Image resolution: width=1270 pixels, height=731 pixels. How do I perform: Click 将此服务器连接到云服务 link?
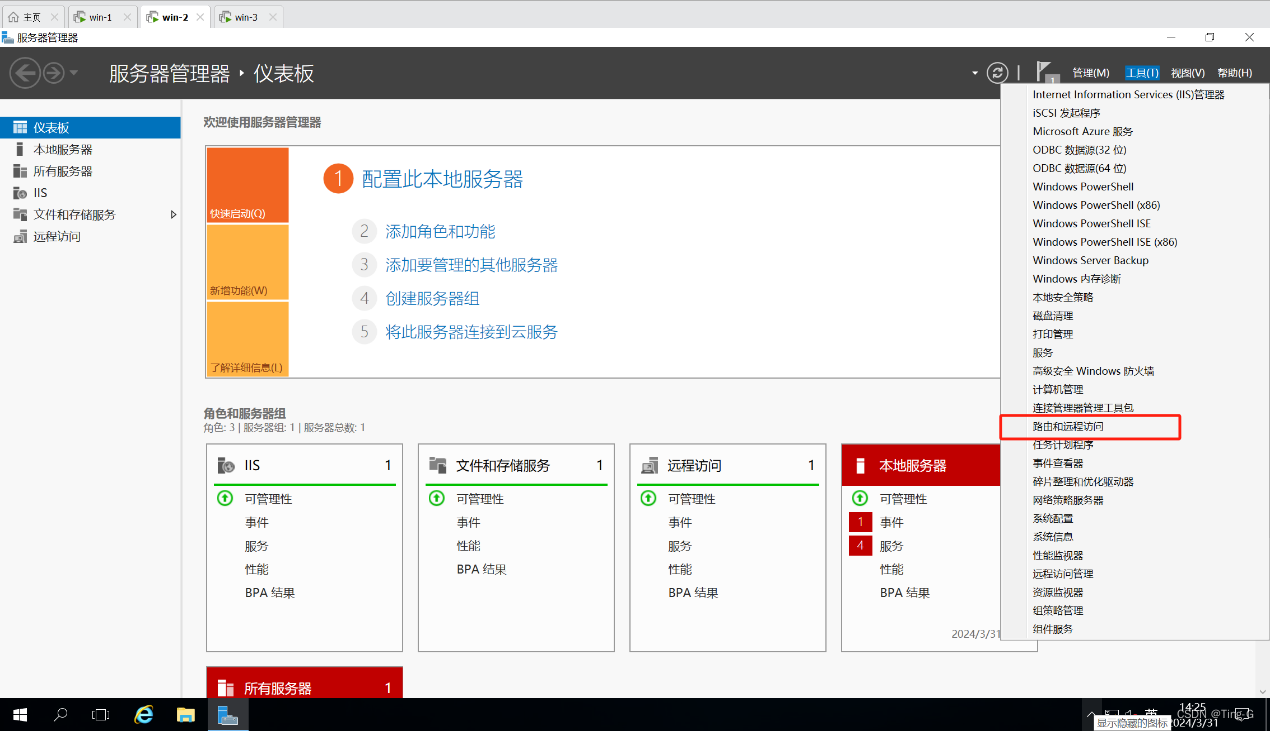[x=471, y=332]
